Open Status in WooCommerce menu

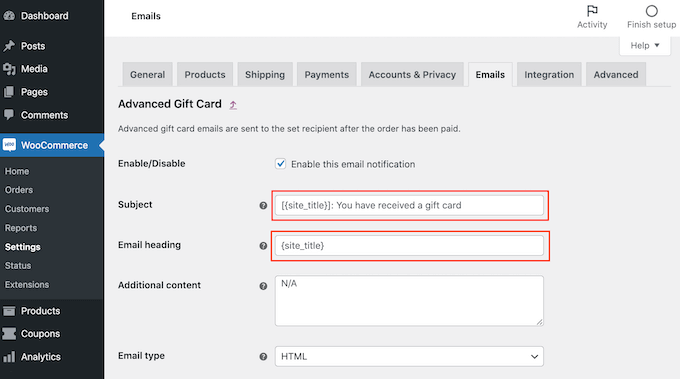pos(18,266)
